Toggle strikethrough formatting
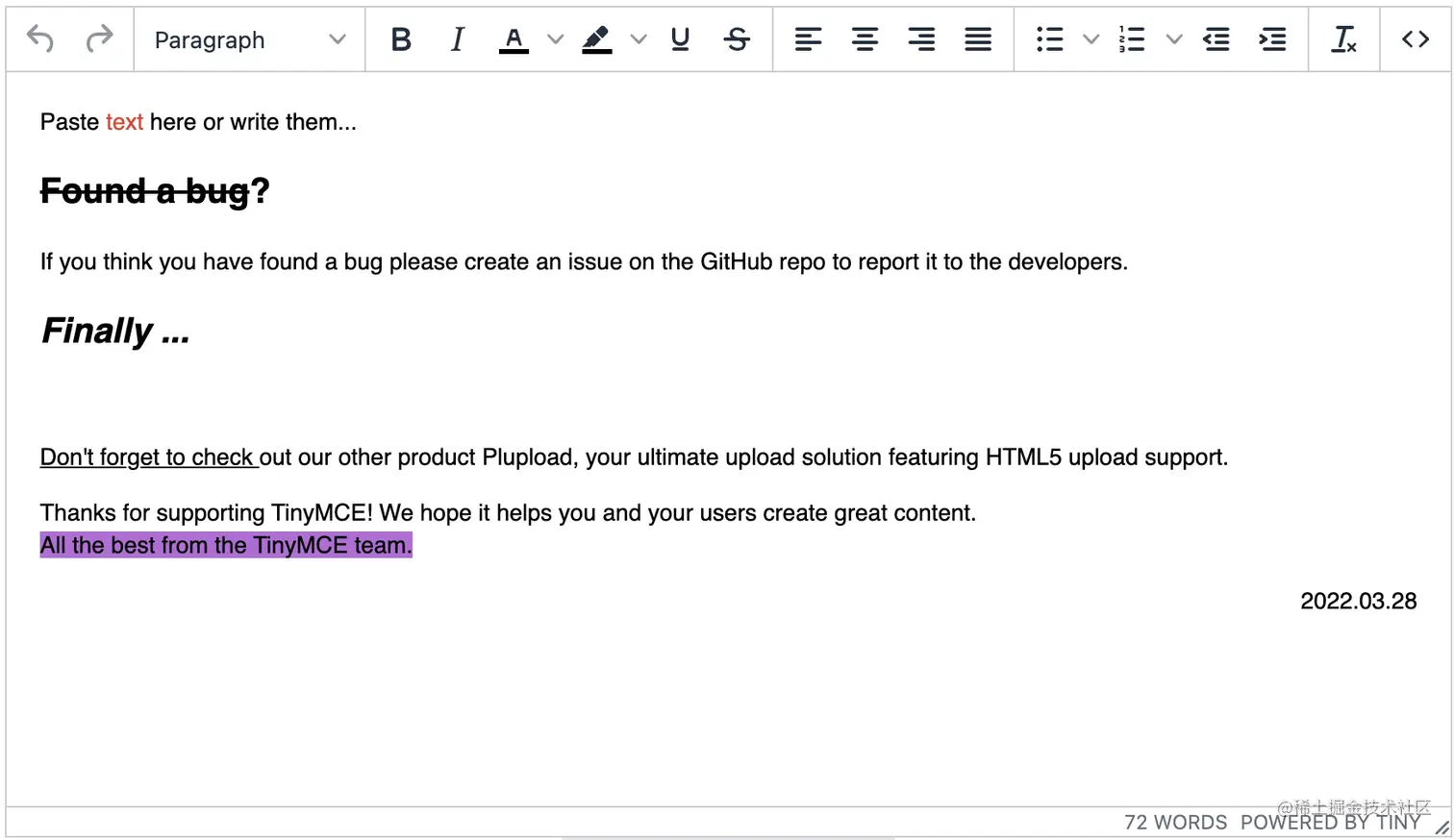This screenshot has width=1454, height=840. click(x=738, y=39)
